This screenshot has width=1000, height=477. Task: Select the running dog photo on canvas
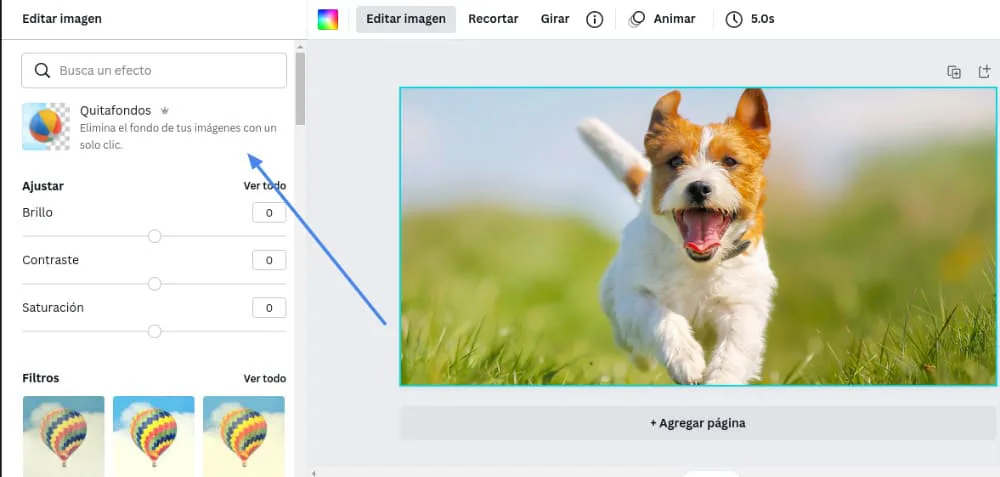pyautogui.click(x=698, y=237)
